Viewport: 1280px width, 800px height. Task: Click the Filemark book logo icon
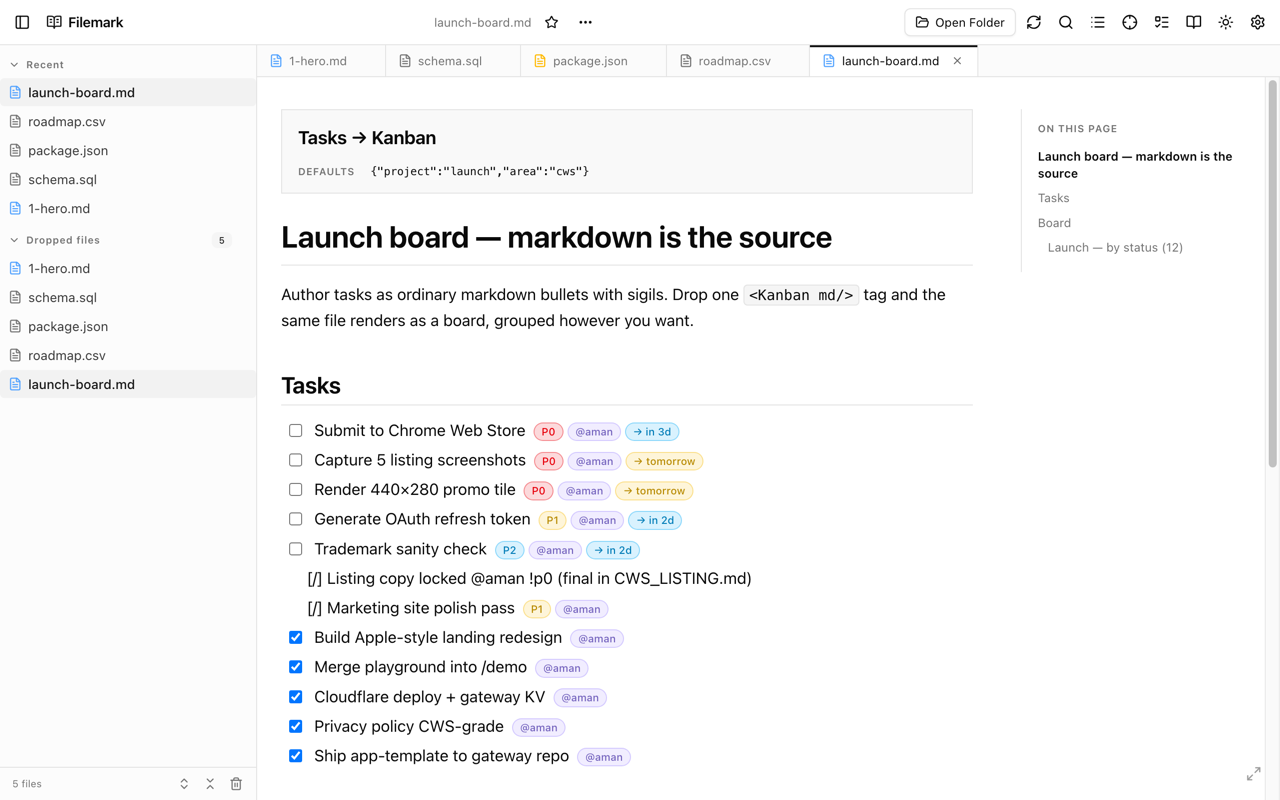[x=54, y=22]
